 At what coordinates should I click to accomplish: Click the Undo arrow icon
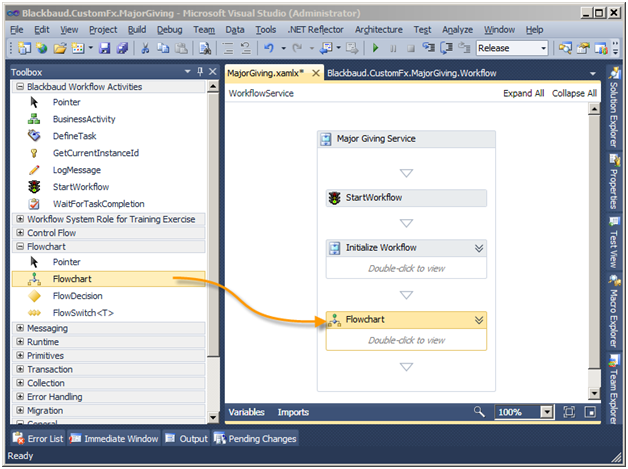point(269,48)
